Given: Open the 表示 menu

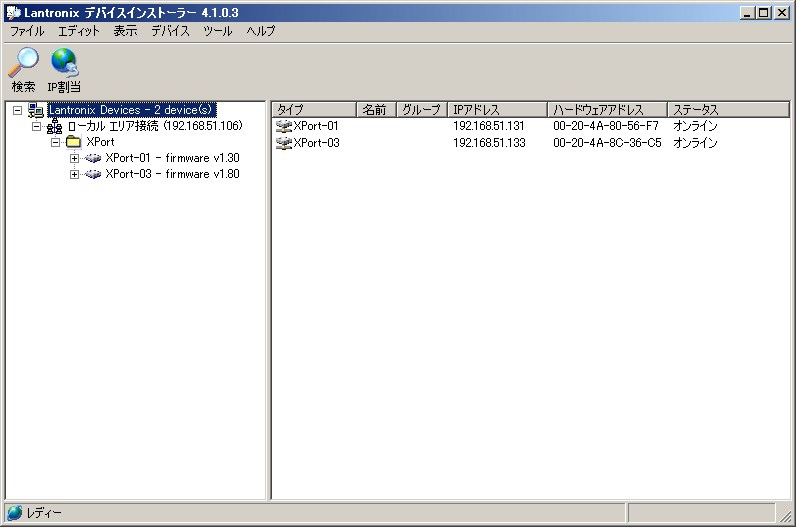Looking at the screenshot, I should [125, 31].
